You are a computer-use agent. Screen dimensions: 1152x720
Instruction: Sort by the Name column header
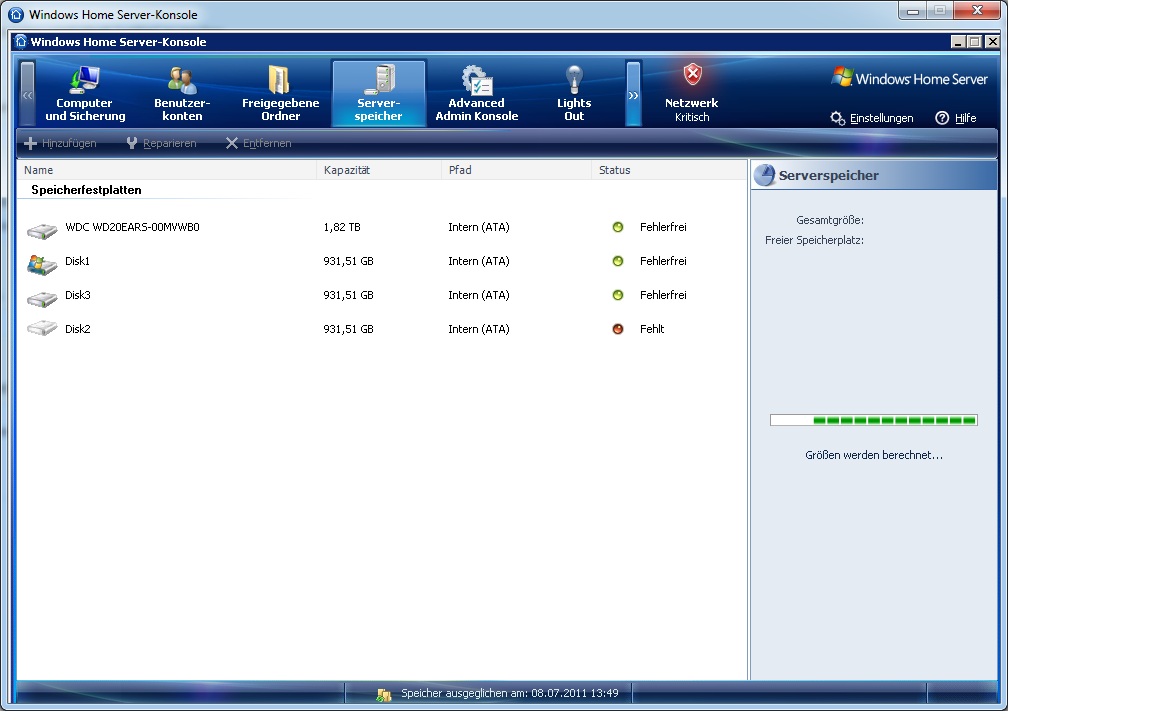click(x=167, y=170)
